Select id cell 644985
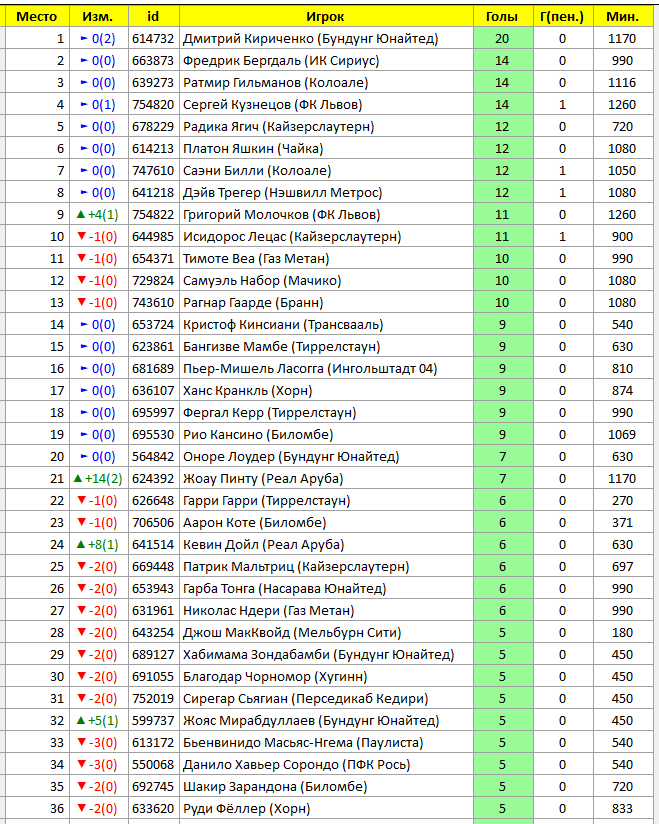Image resolution: width=659 pixels, height=824 pixels. pyautogui.click(x=153, y=236)
